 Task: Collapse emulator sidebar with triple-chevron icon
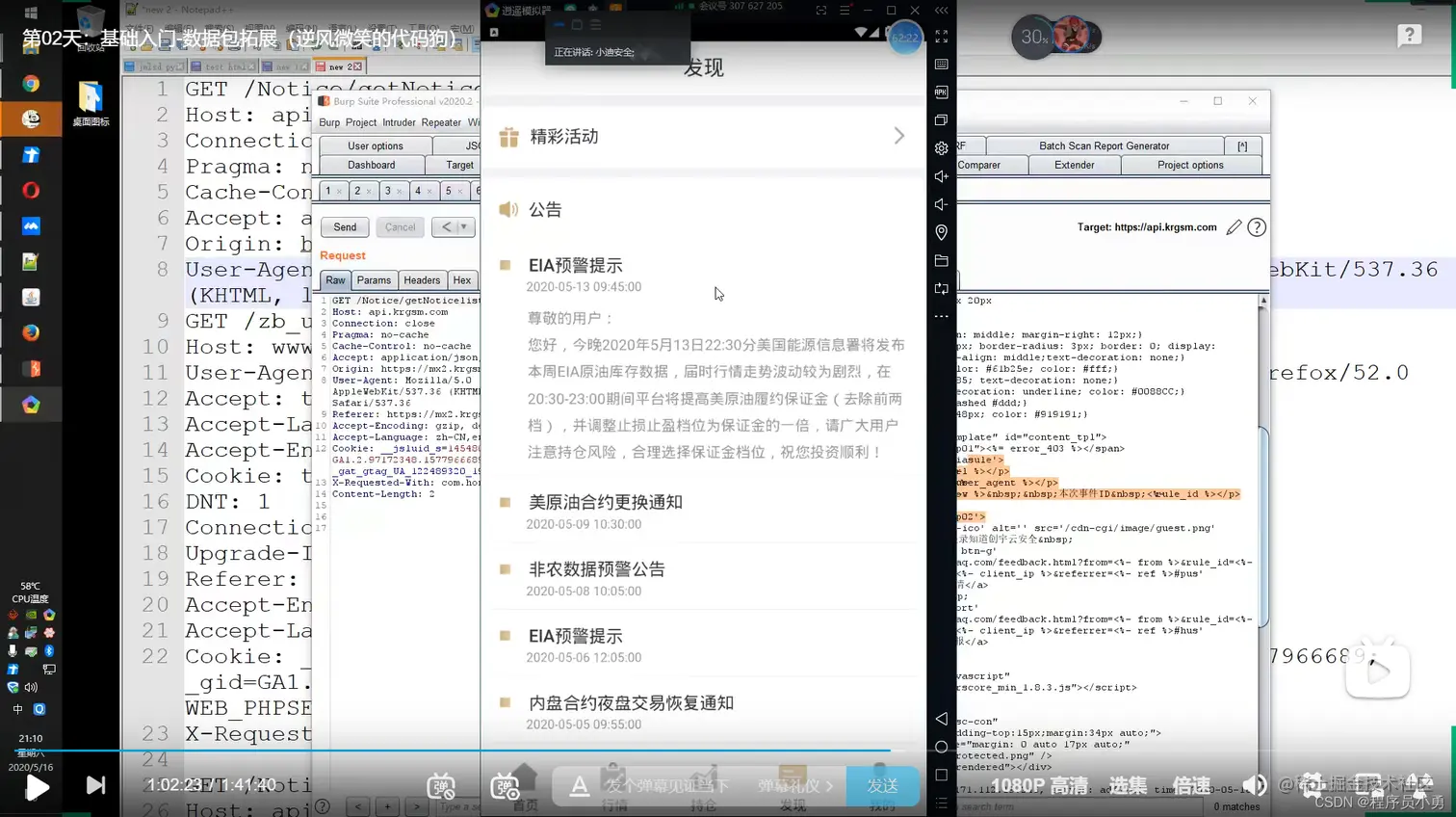(x=941, y=10)
